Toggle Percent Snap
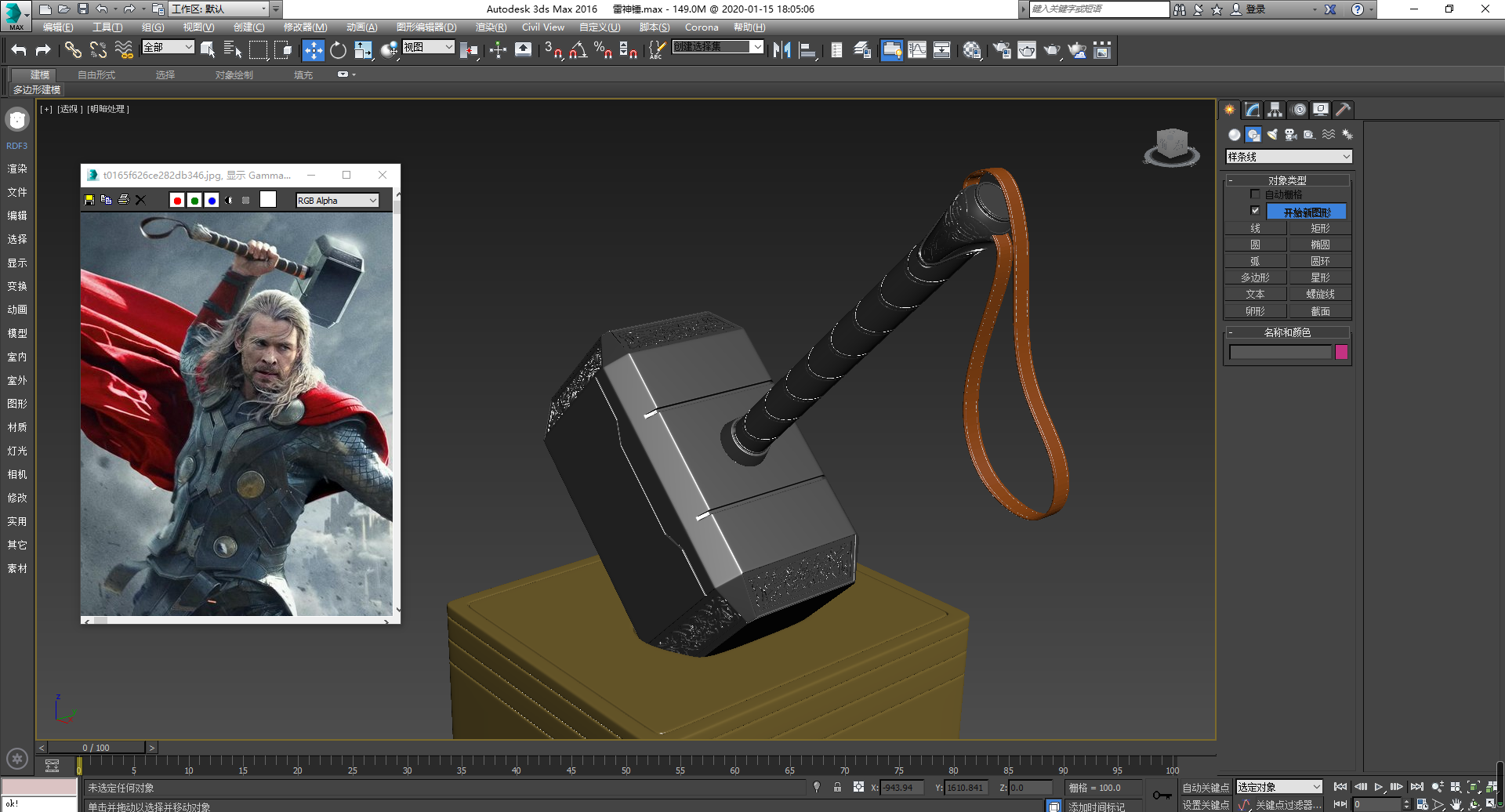 603,50
